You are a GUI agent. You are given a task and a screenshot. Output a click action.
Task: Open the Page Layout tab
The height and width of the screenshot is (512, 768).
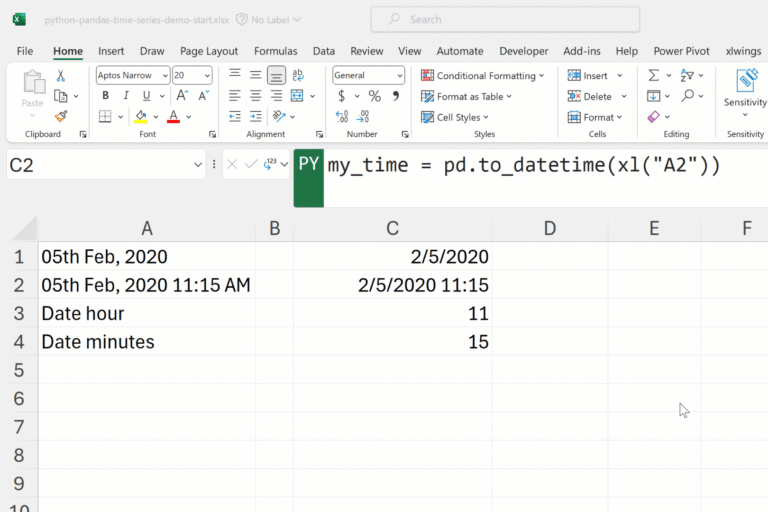click(x=209, y=51)
